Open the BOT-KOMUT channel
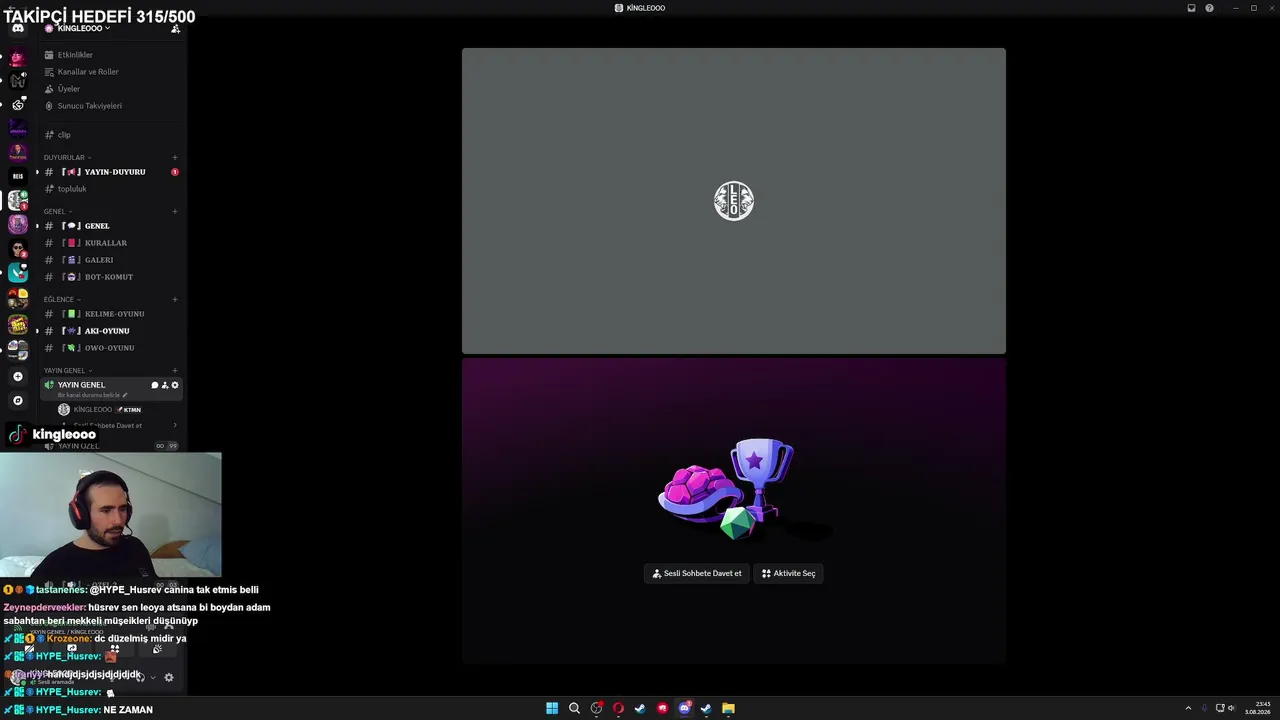This screenshot has height=720, width=1280. (x=108, y=277)
